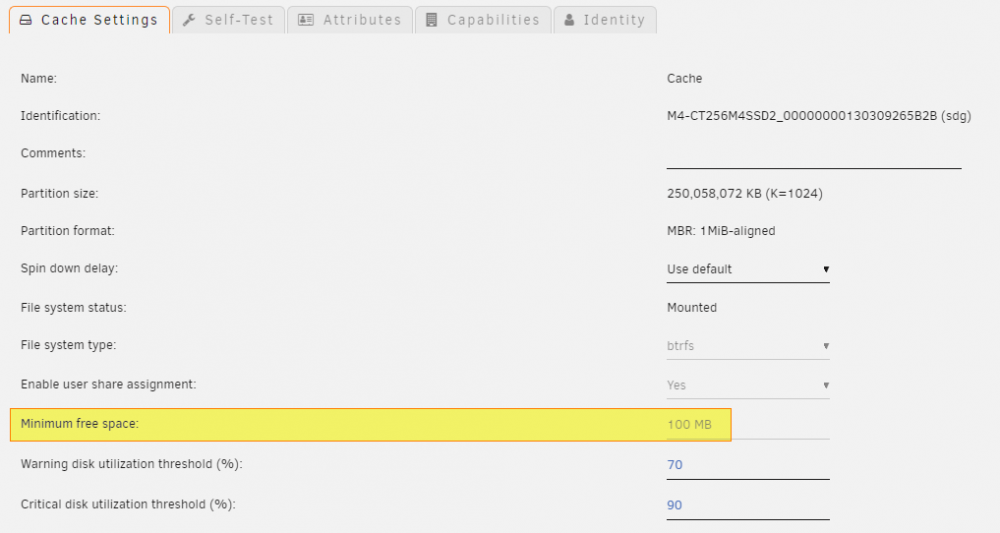Image resolution: width=1000 pixels, height=533 pixels.
Task: Click the Yes dropdown arrow
Action: tap(826, 386)
